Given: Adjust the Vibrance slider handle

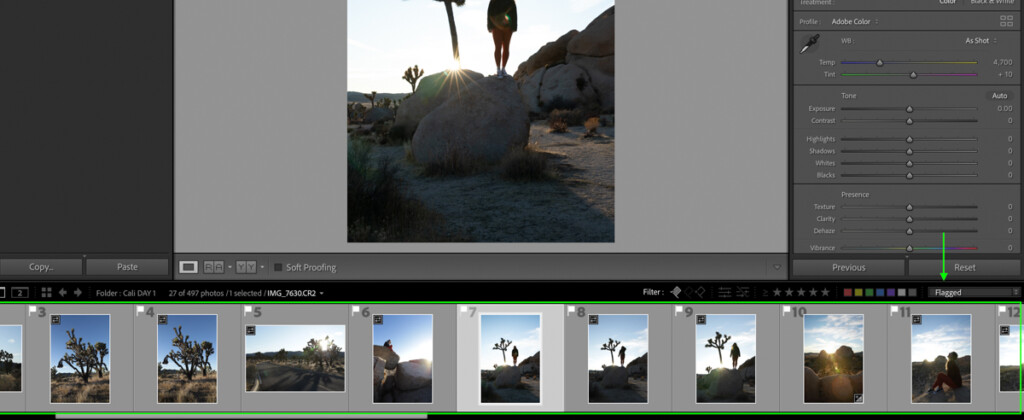Looking at the screenshot, I should tap(909, 249).
